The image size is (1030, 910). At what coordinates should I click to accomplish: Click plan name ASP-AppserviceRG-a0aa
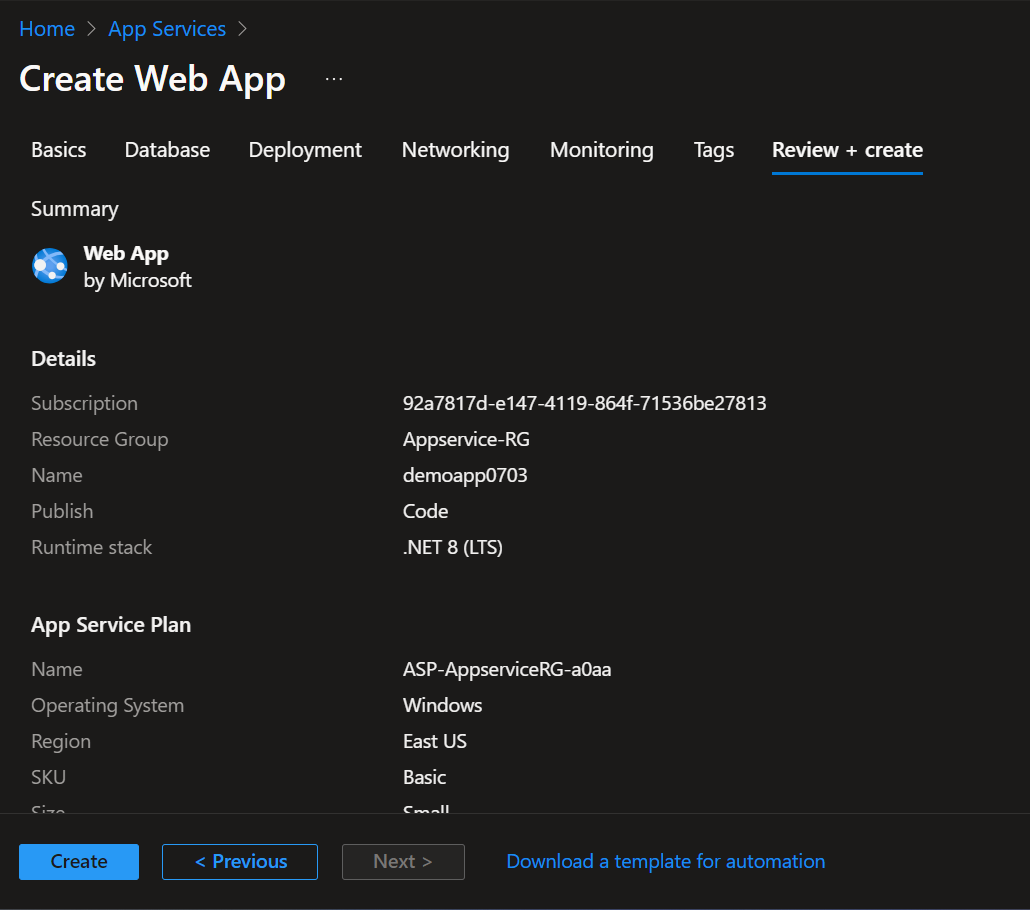tap(506, 669)
